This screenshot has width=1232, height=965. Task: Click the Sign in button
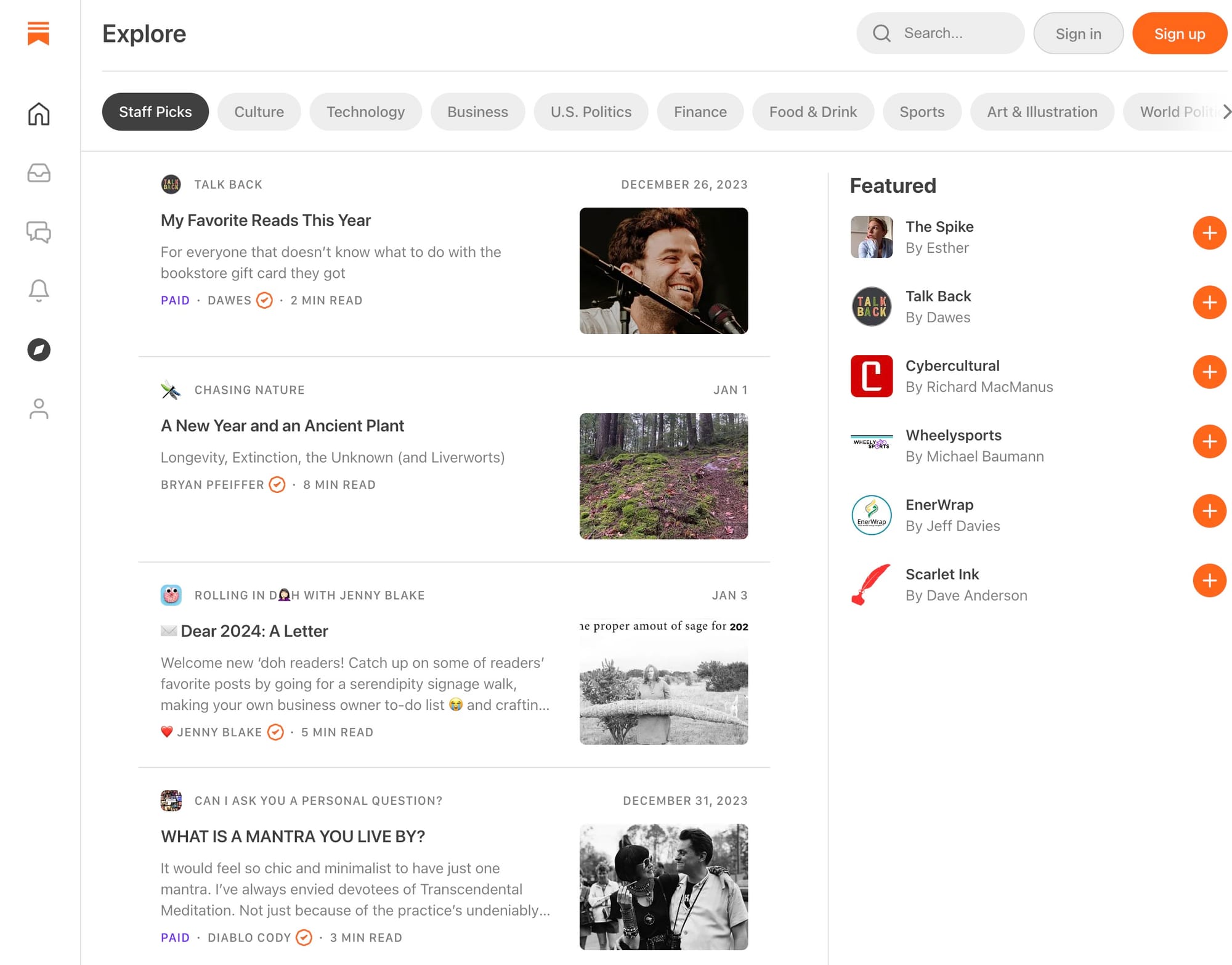tap(1078, 34)
